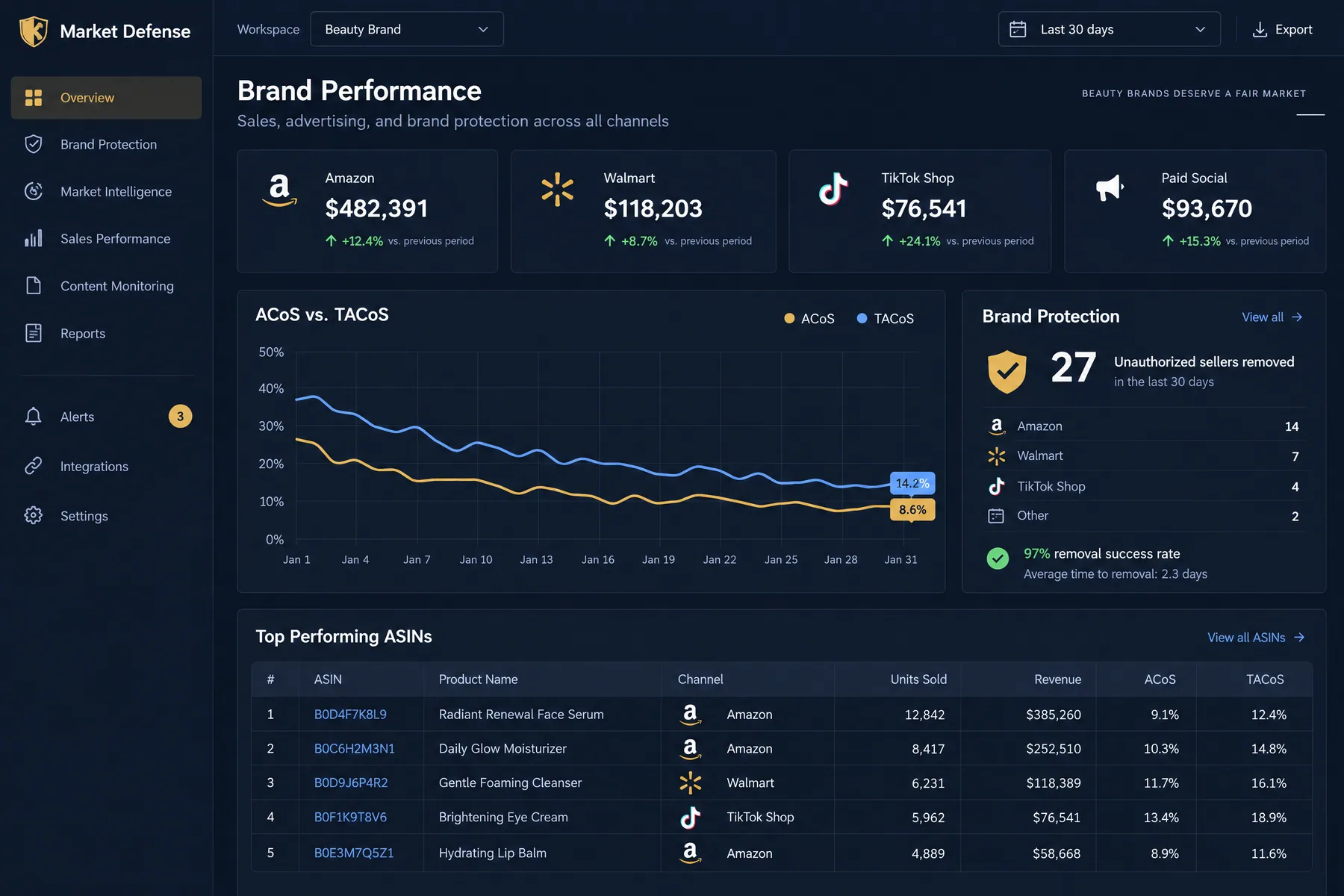
Task: Open ASIN link B0C6H2M3N1
Action: pyautogui.click(x=354, y=748)
